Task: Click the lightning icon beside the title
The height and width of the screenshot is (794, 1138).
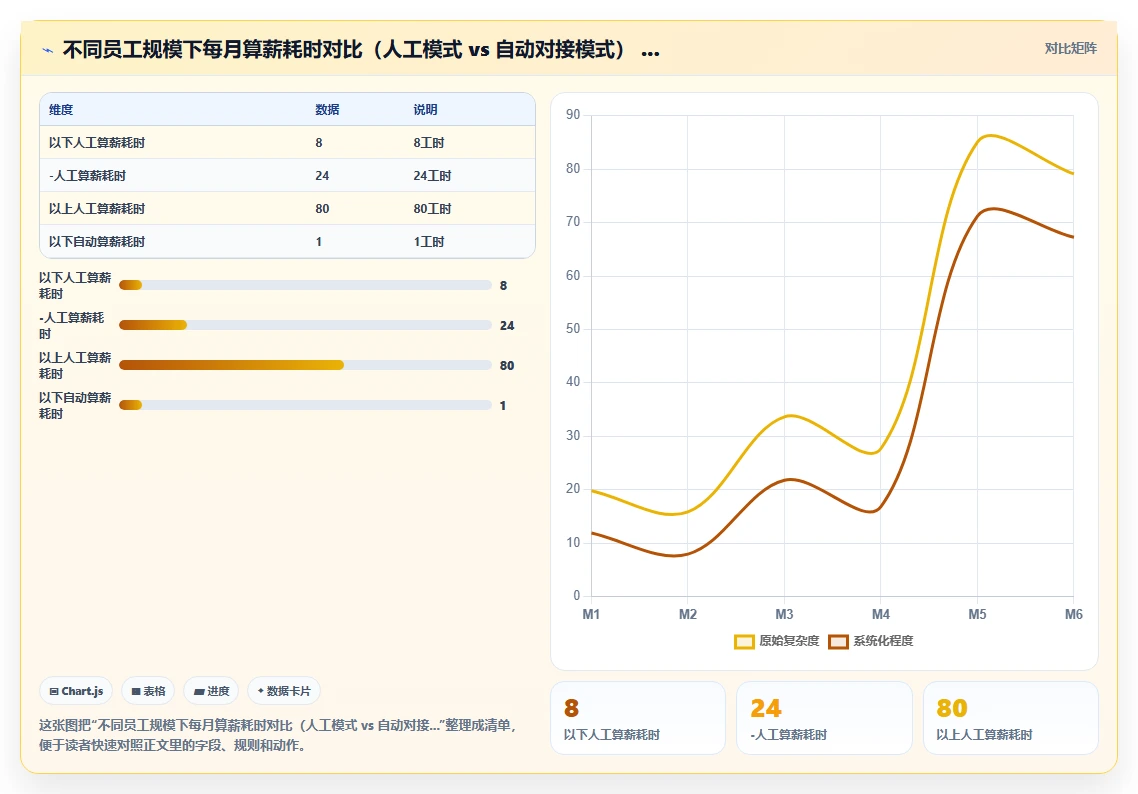Action: (x=48, y=50)
